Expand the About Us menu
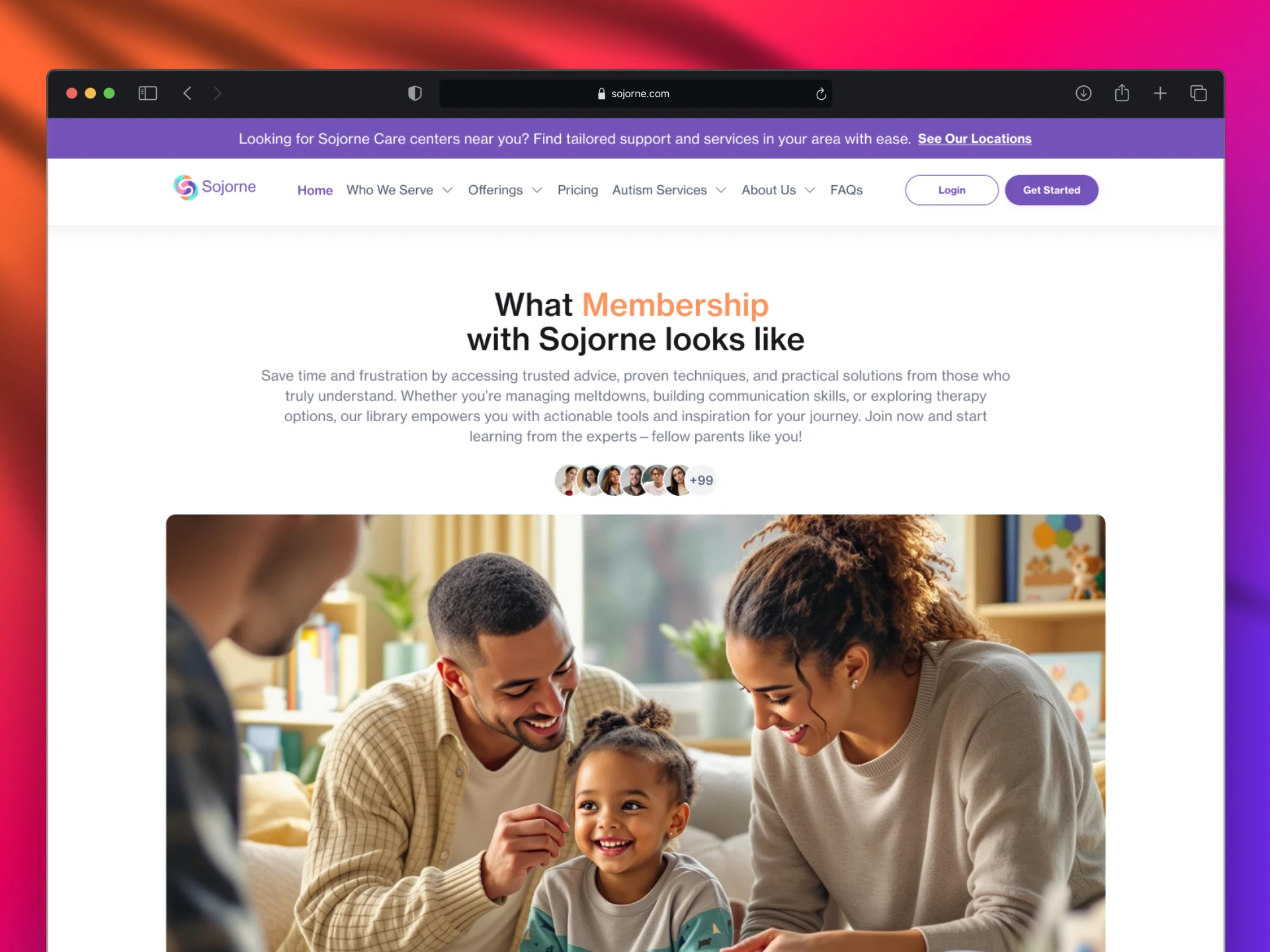Viewport: 1270px width, 952px height. coord(778,190)
